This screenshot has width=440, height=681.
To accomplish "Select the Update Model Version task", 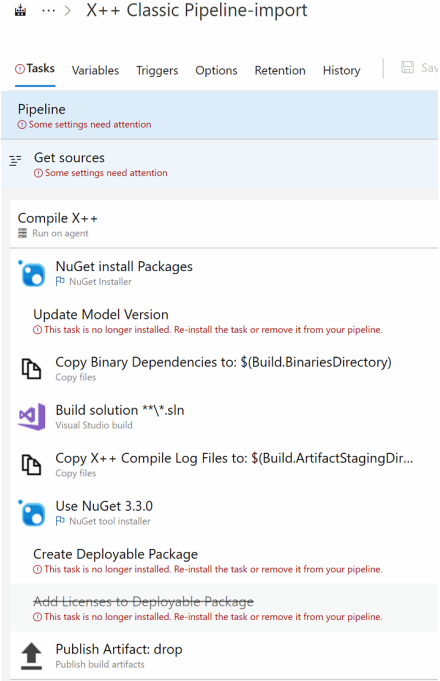I will 224,321.
